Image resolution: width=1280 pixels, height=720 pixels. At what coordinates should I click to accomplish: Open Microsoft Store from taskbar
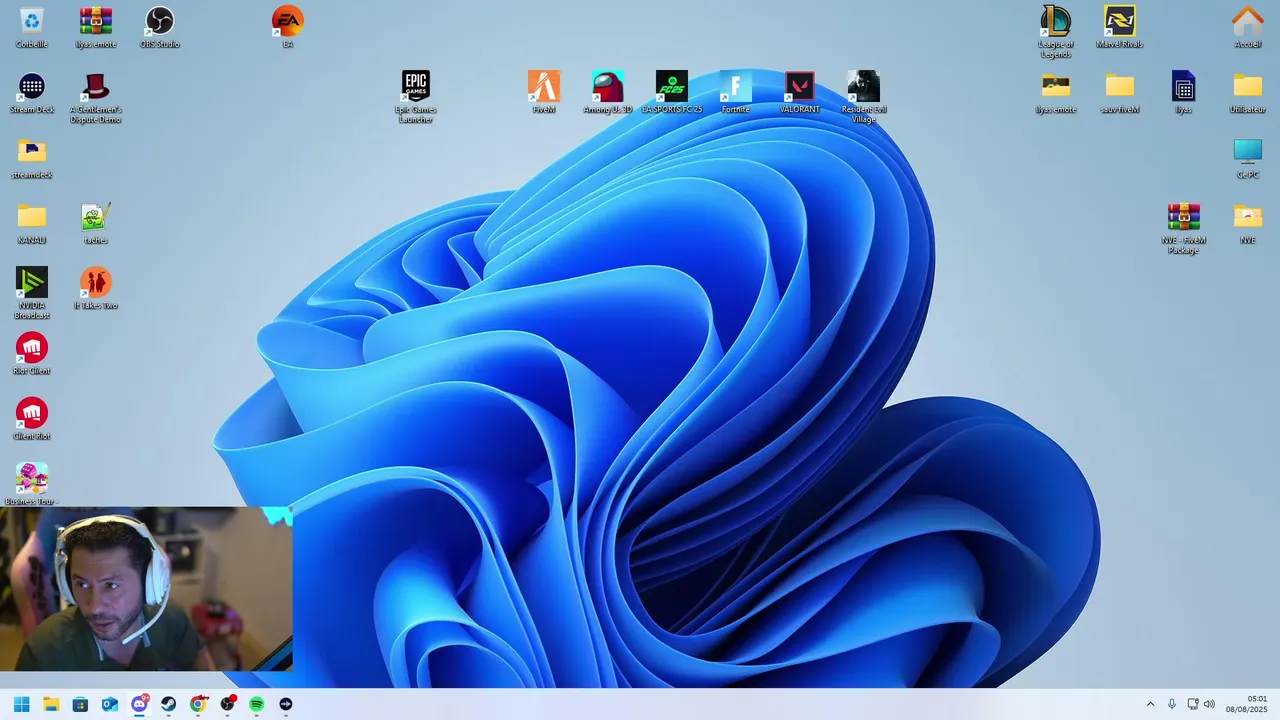(80, 704)
